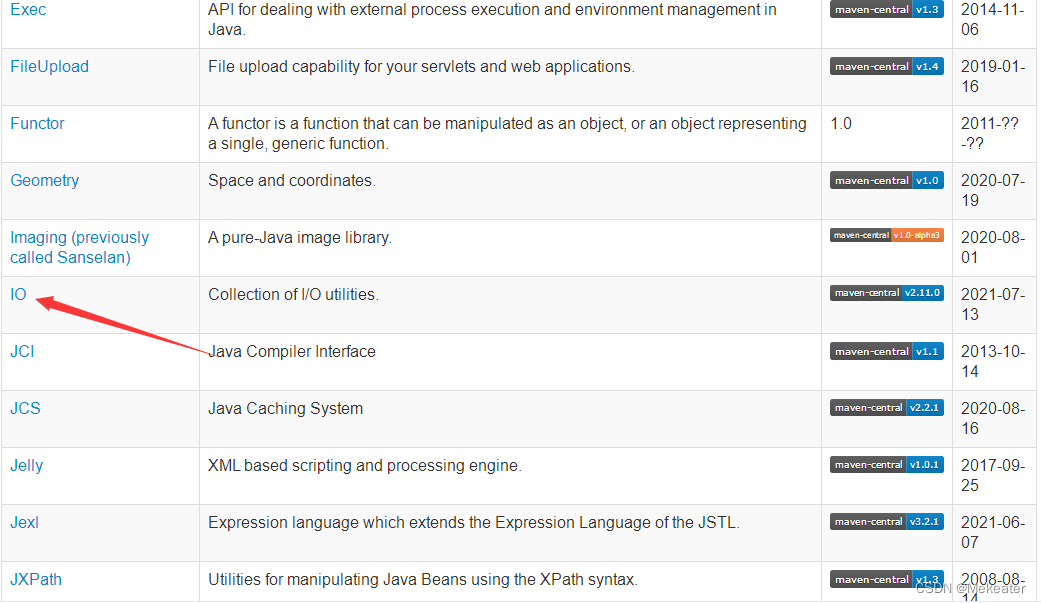This screenshot has height=603, width=1041.
Task: Click the maven-central v1.3 badge for Exec
Action: pos(886,9)
